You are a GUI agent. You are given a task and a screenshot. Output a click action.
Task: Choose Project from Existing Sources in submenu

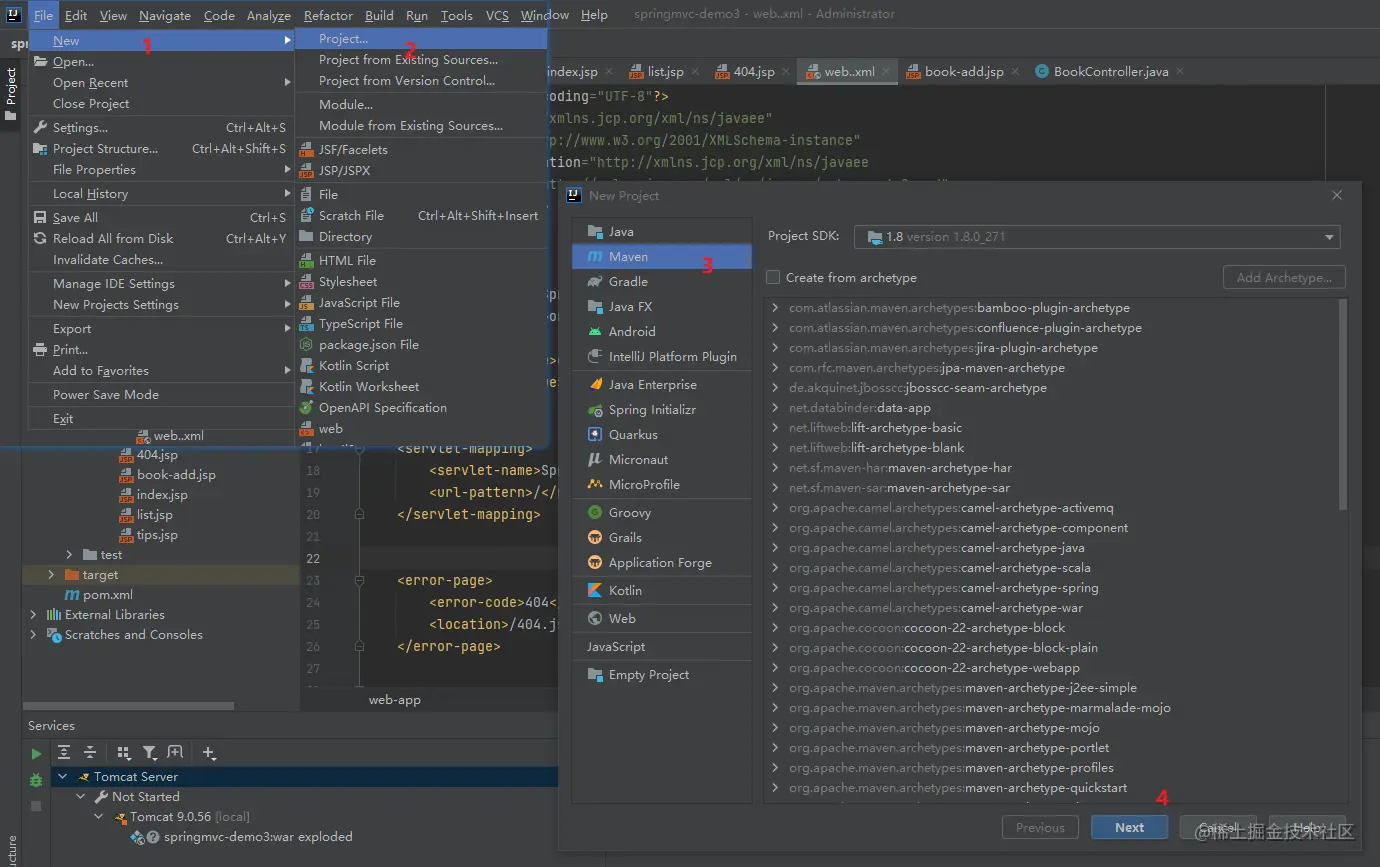pos(408,60)
